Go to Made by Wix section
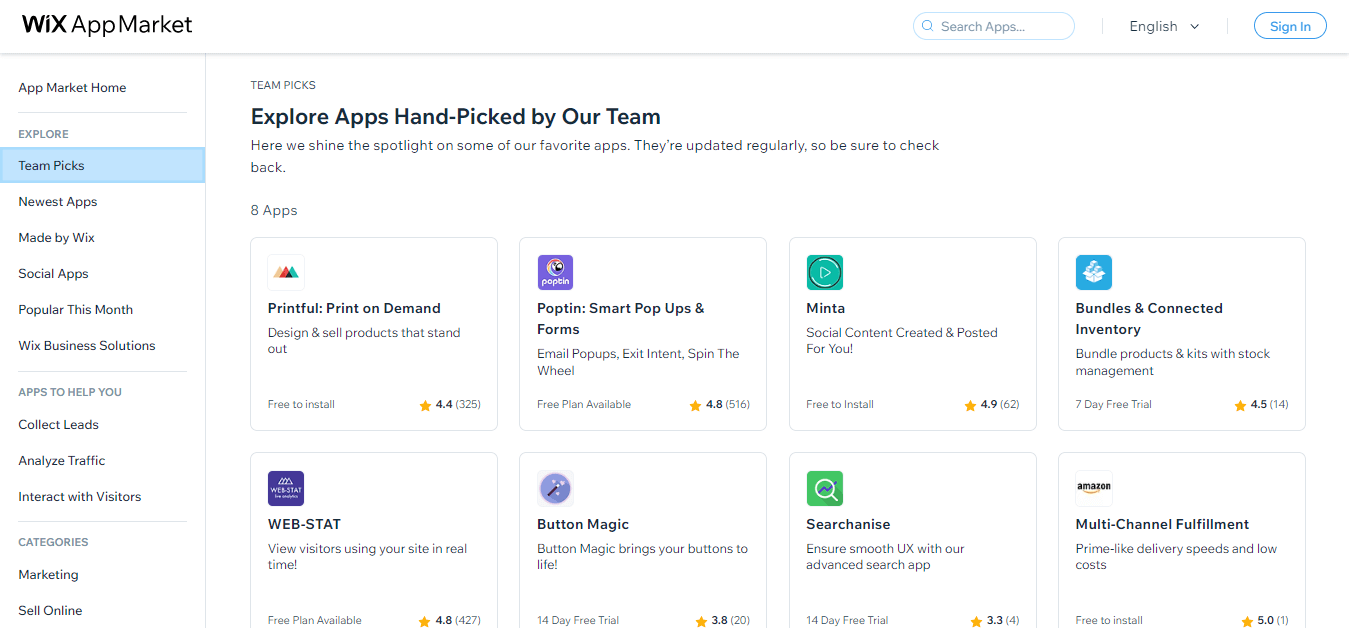 [56, 238]
